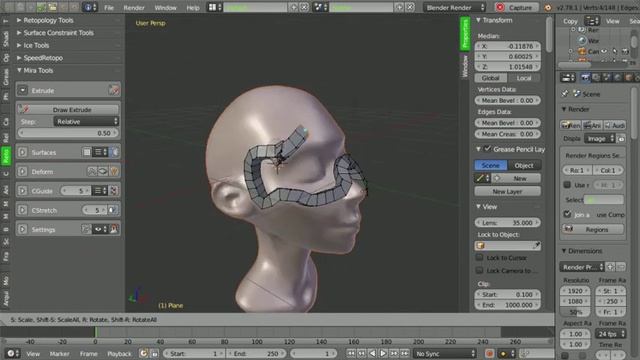Open the timeline Marker menu
The width and height of the screenshot is (640, 360).
coord(60,354)
